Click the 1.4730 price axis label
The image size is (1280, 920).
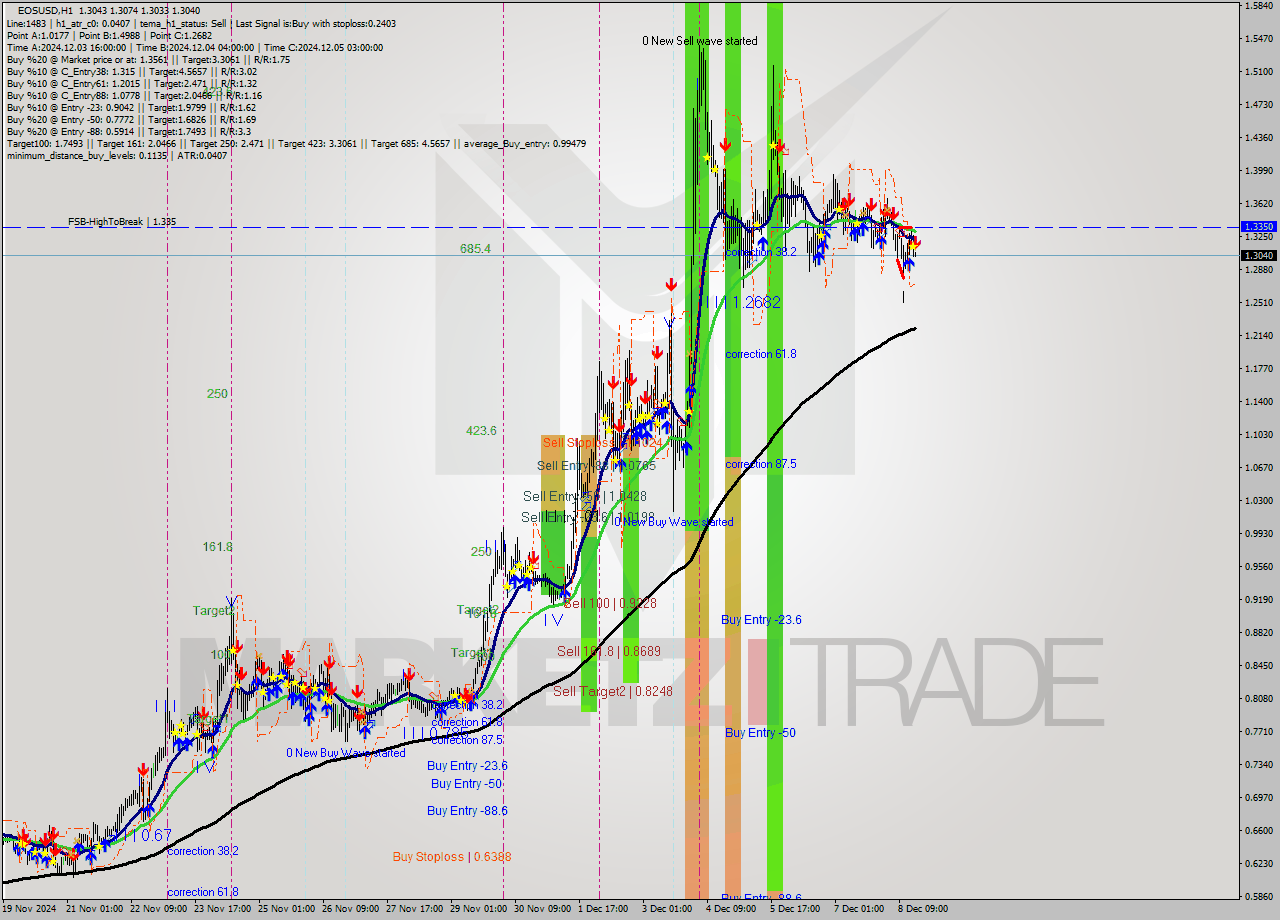click(1258, 104)
